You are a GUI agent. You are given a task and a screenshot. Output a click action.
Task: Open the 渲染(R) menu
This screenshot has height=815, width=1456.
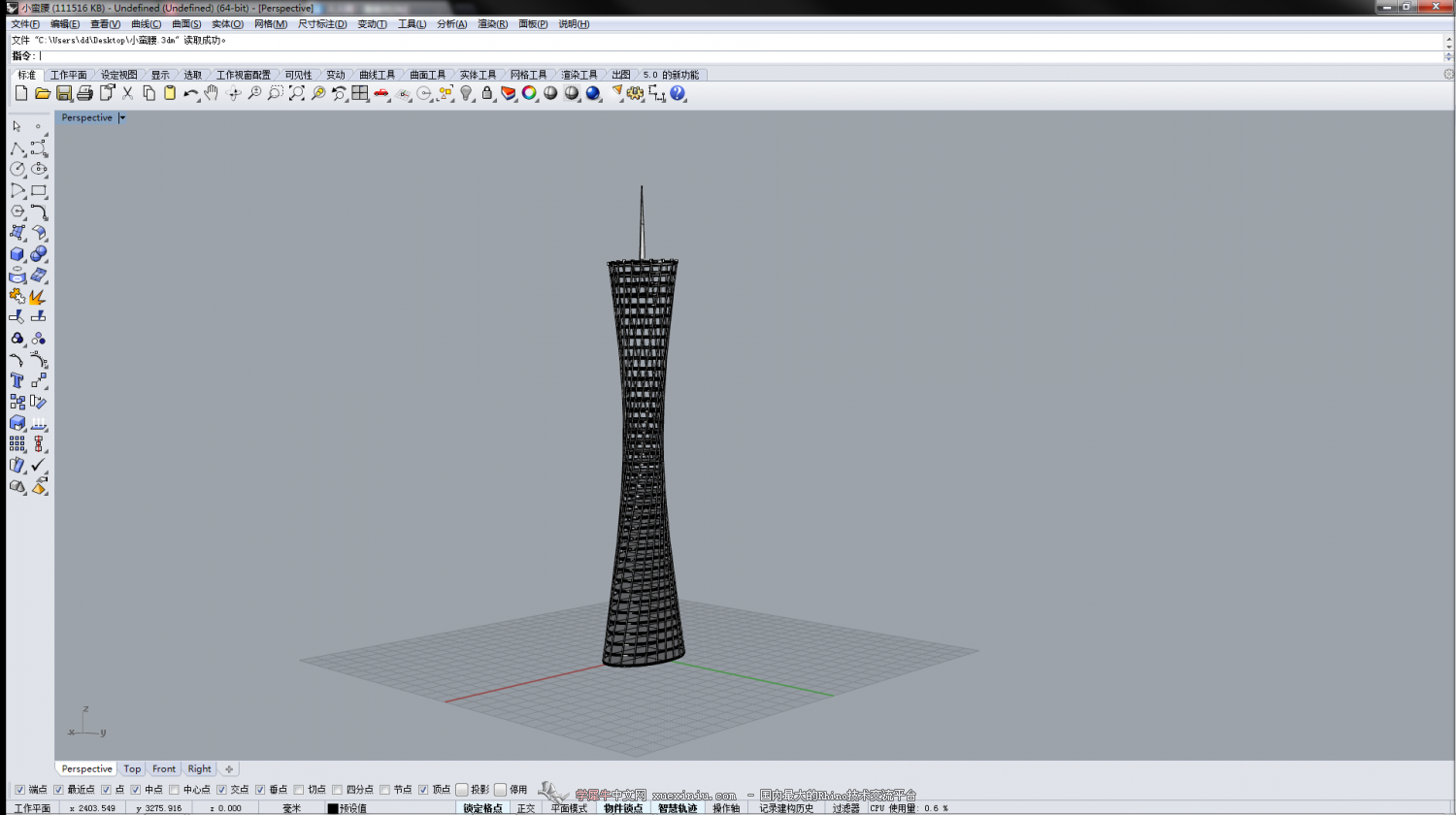pyautogui.click(x=492, y=24)
